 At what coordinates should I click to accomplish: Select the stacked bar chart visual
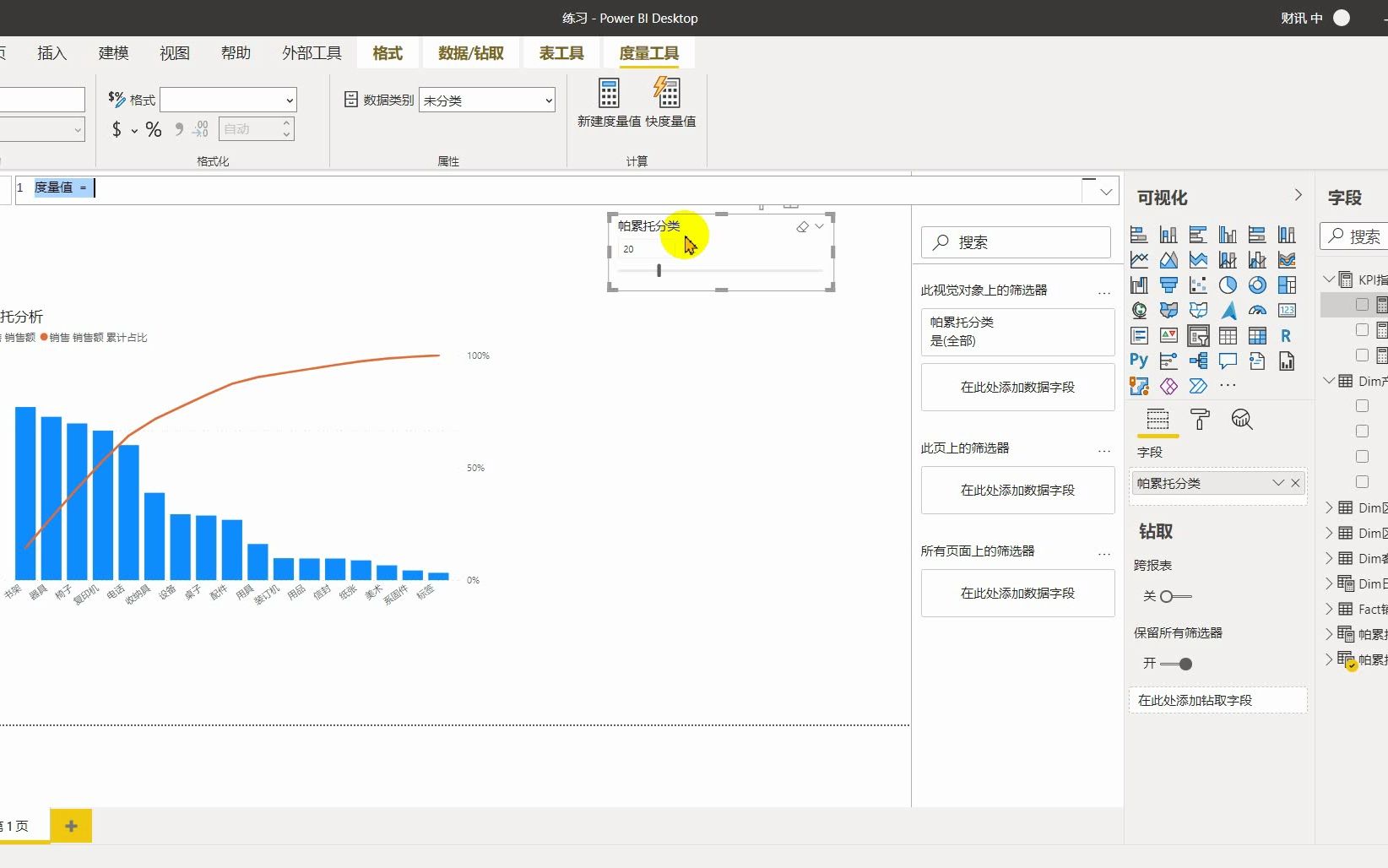point(1138,235)
